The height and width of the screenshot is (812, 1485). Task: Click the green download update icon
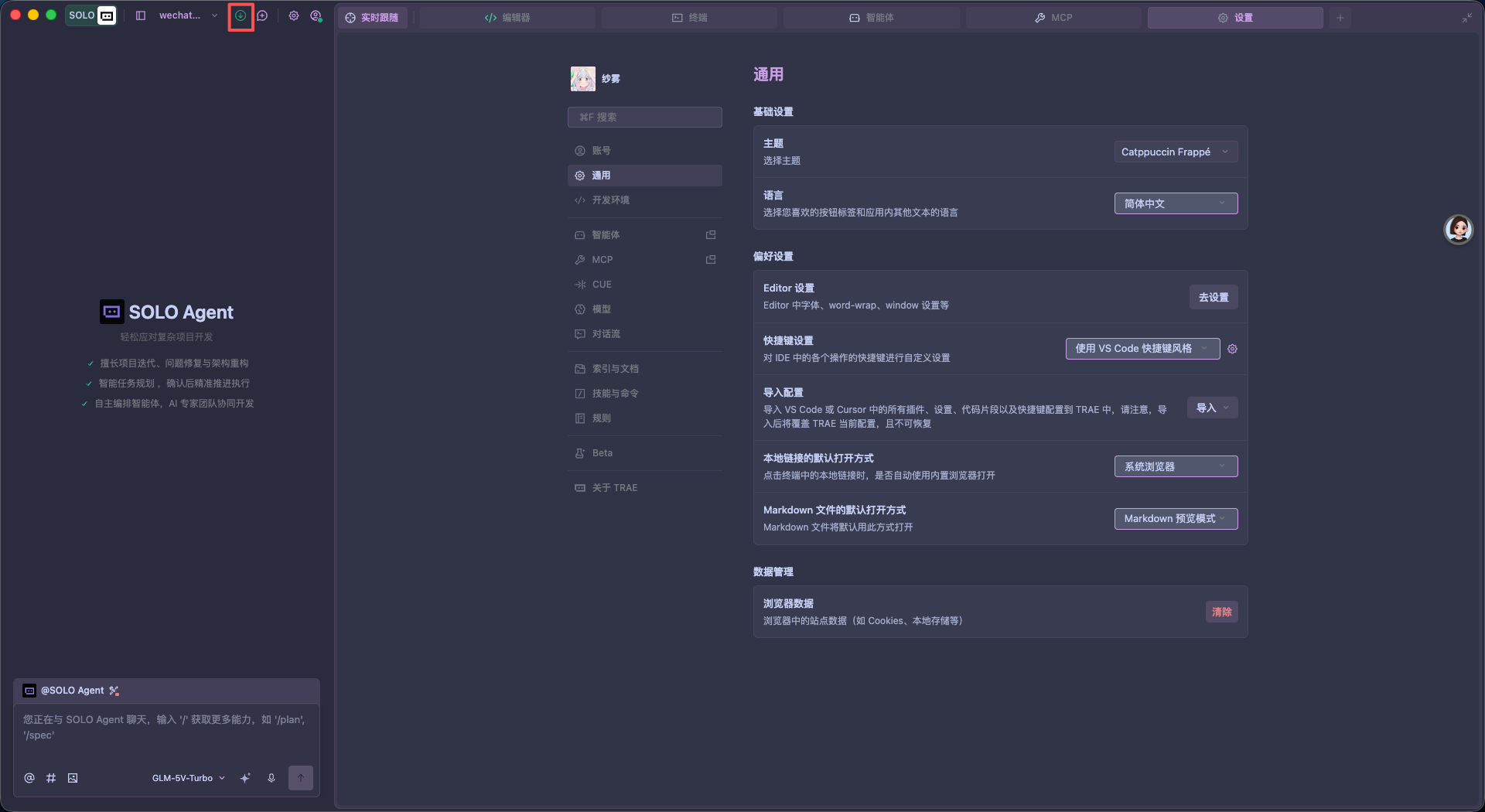[241, 15]
